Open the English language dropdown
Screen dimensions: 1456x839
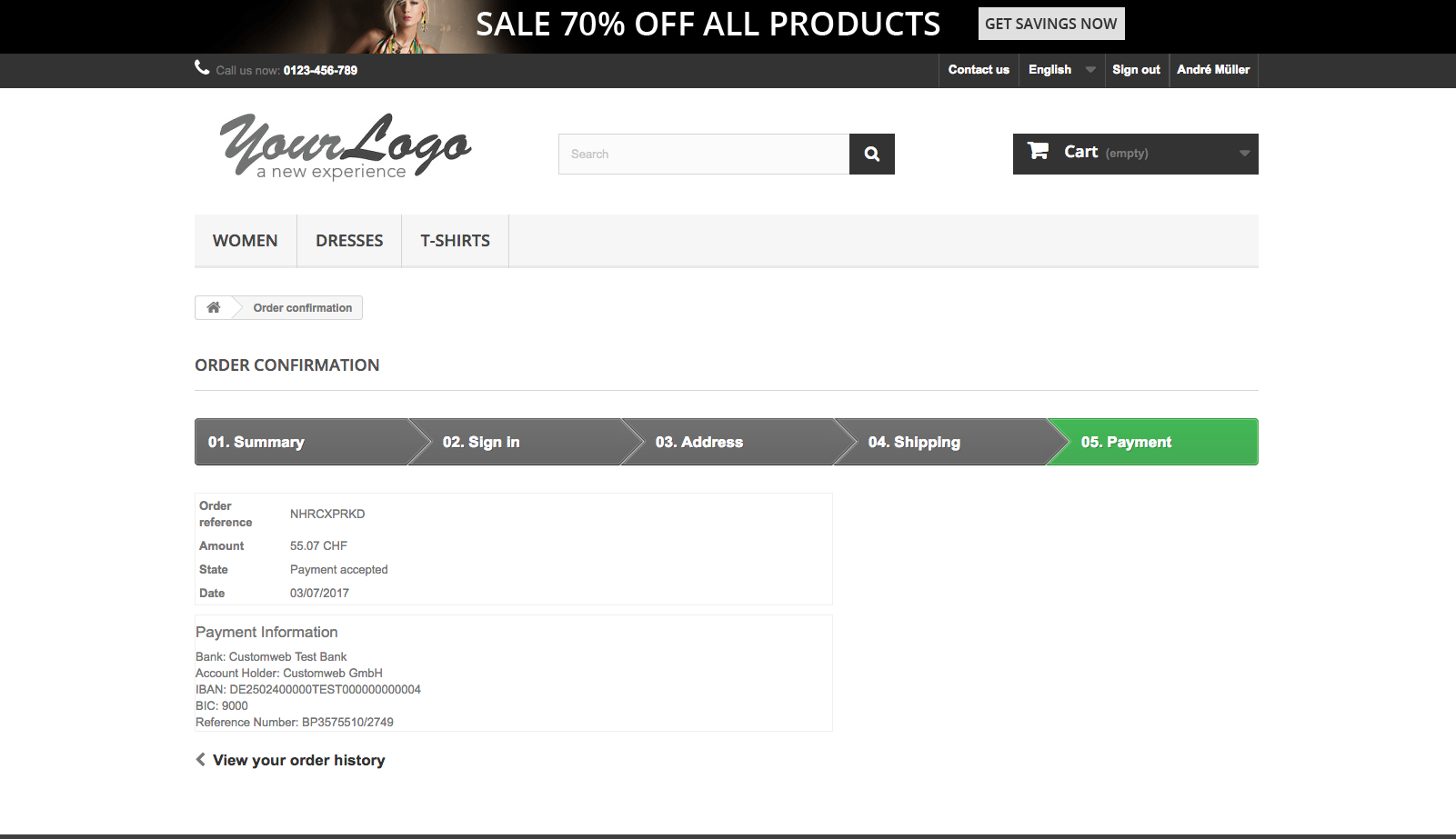1060,70
